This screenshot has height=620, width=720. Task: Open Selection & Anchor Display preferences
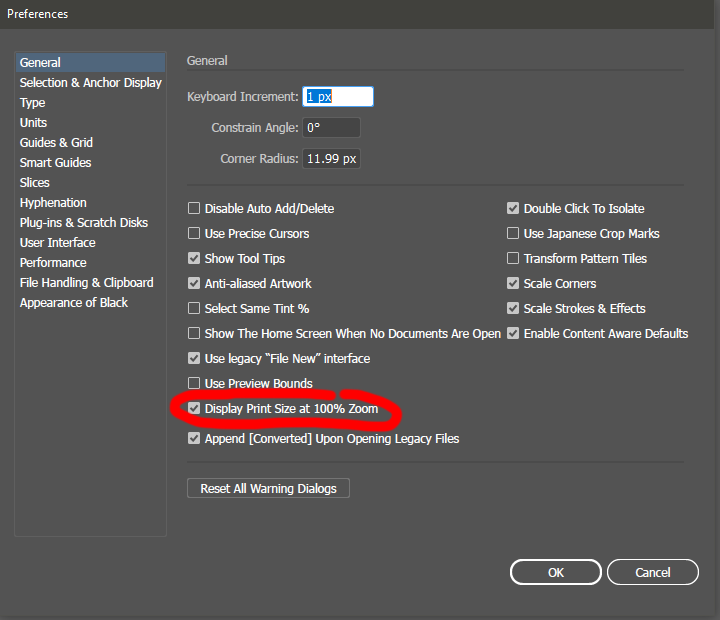click(x=90, y=83)
